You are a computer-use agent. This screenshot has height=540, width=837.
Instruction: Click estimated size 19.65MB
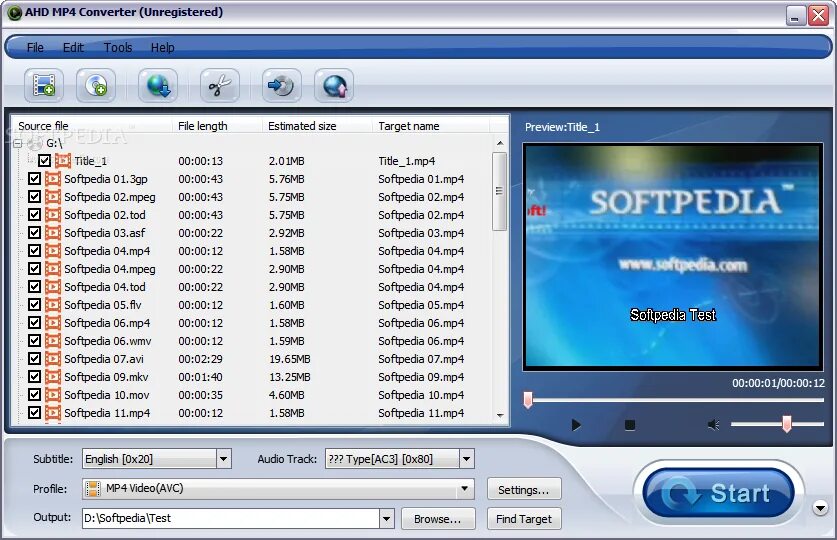289,359
